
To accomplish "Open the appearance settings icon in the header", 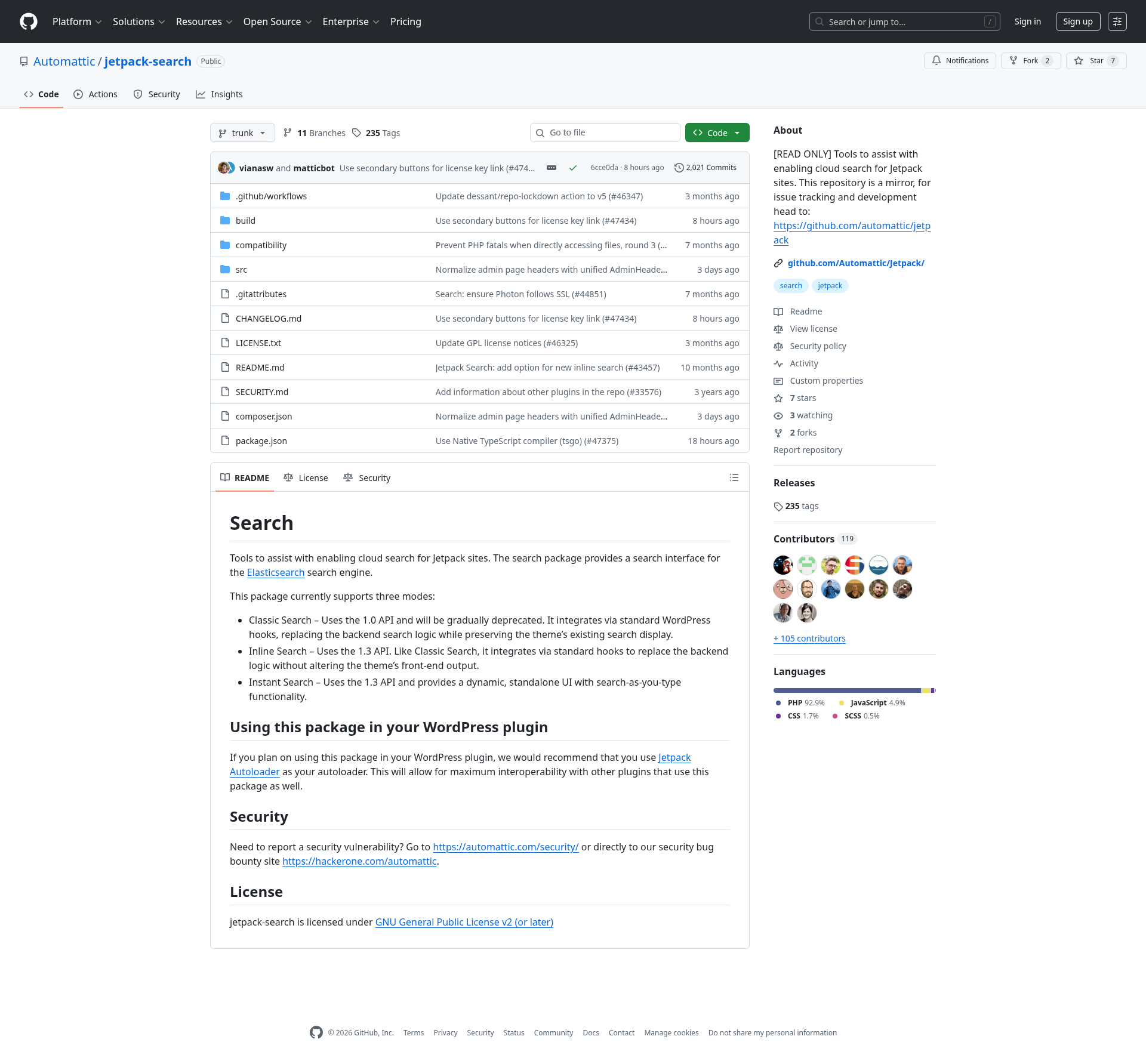I will (1117, 21).
